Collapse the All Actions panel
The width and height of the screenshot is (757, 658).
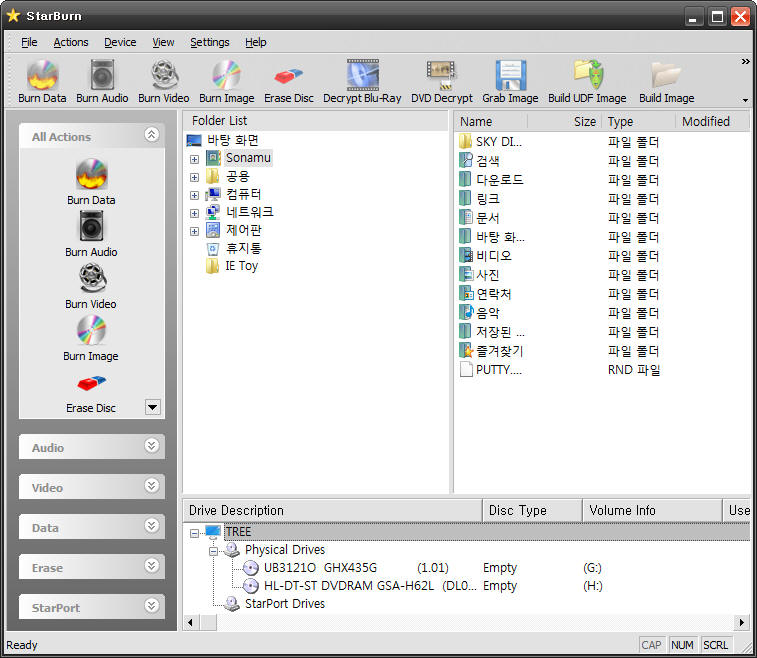(x=152, y=135)
